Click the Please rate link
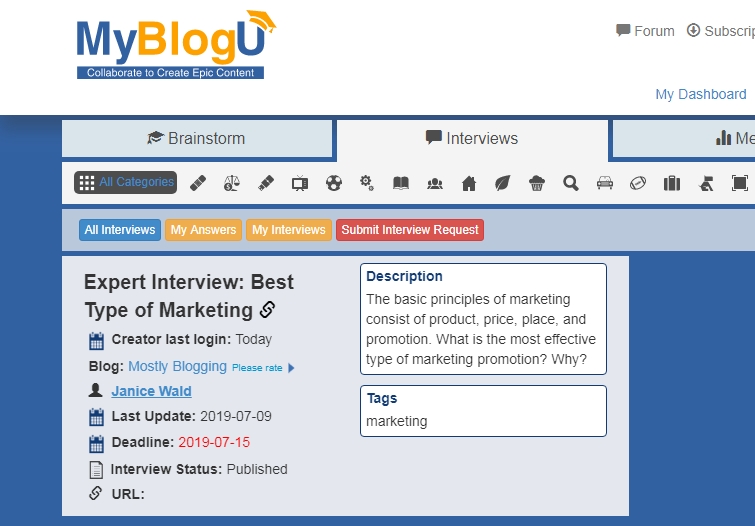 tap(257, 368)
